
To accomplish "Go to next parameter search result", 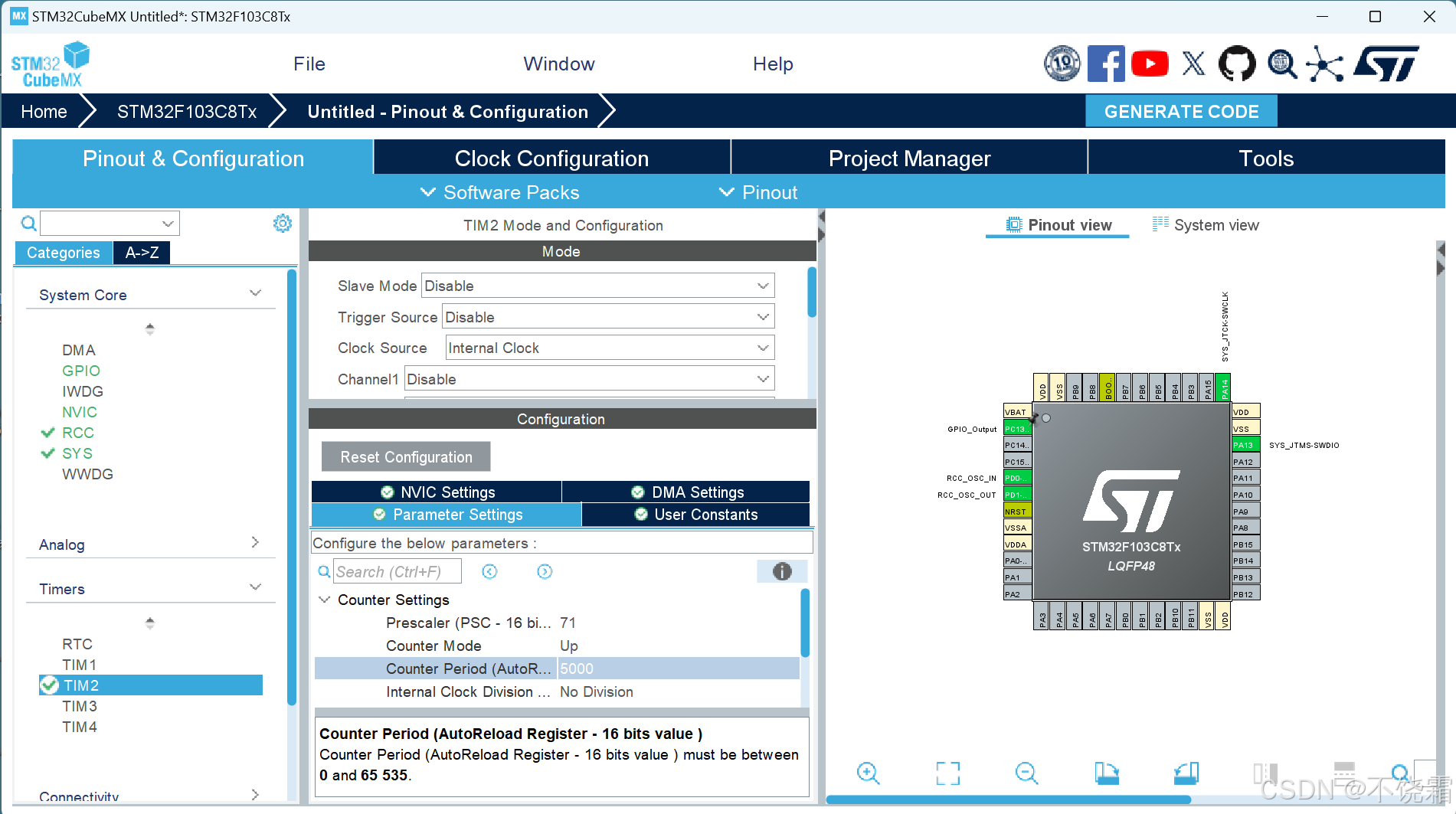I will 545,571.
